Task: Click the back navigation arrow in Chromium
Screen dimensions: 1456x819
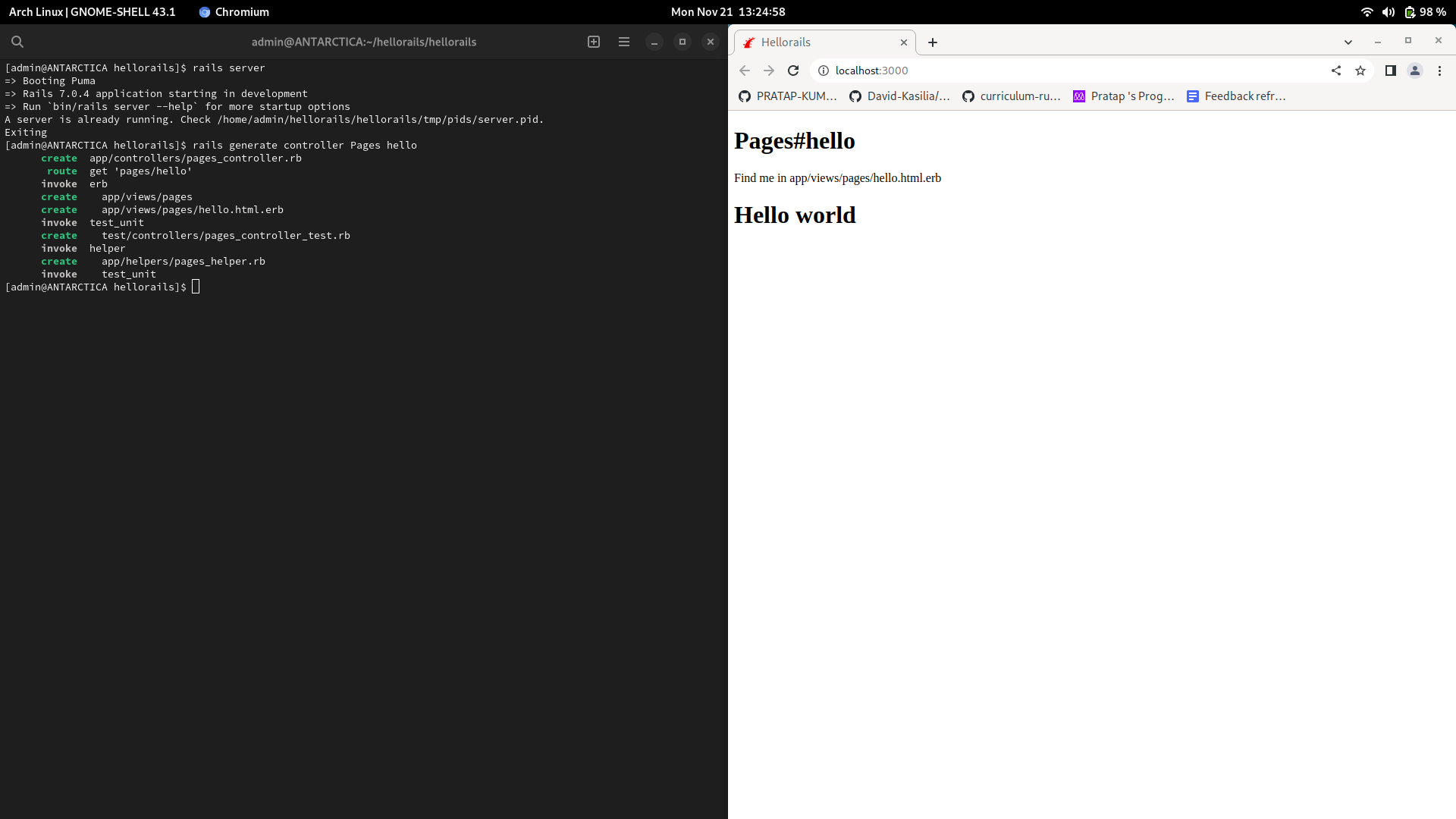Action: click(x=744, y=71)
